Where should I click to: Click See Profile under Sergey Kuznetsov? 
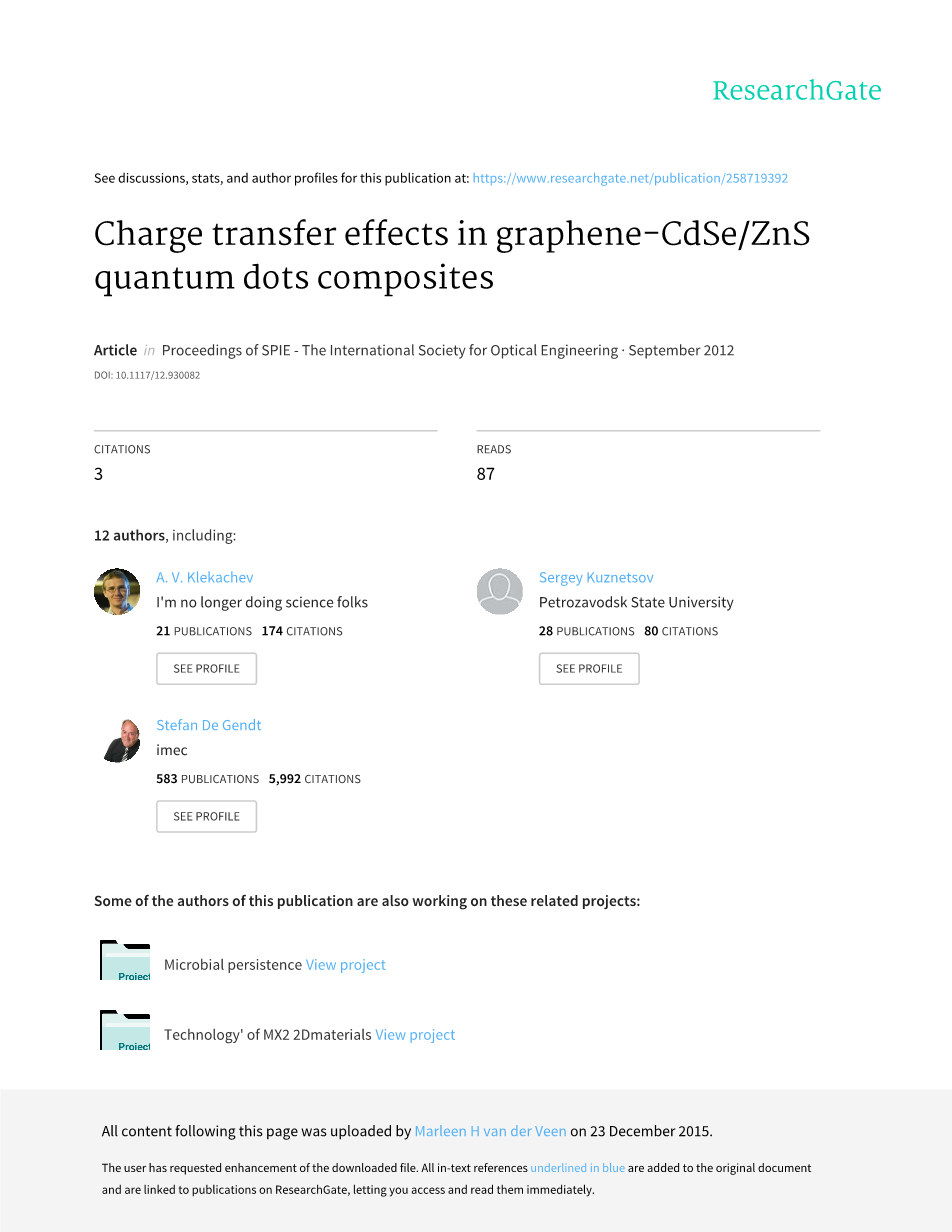click(589, 668)
